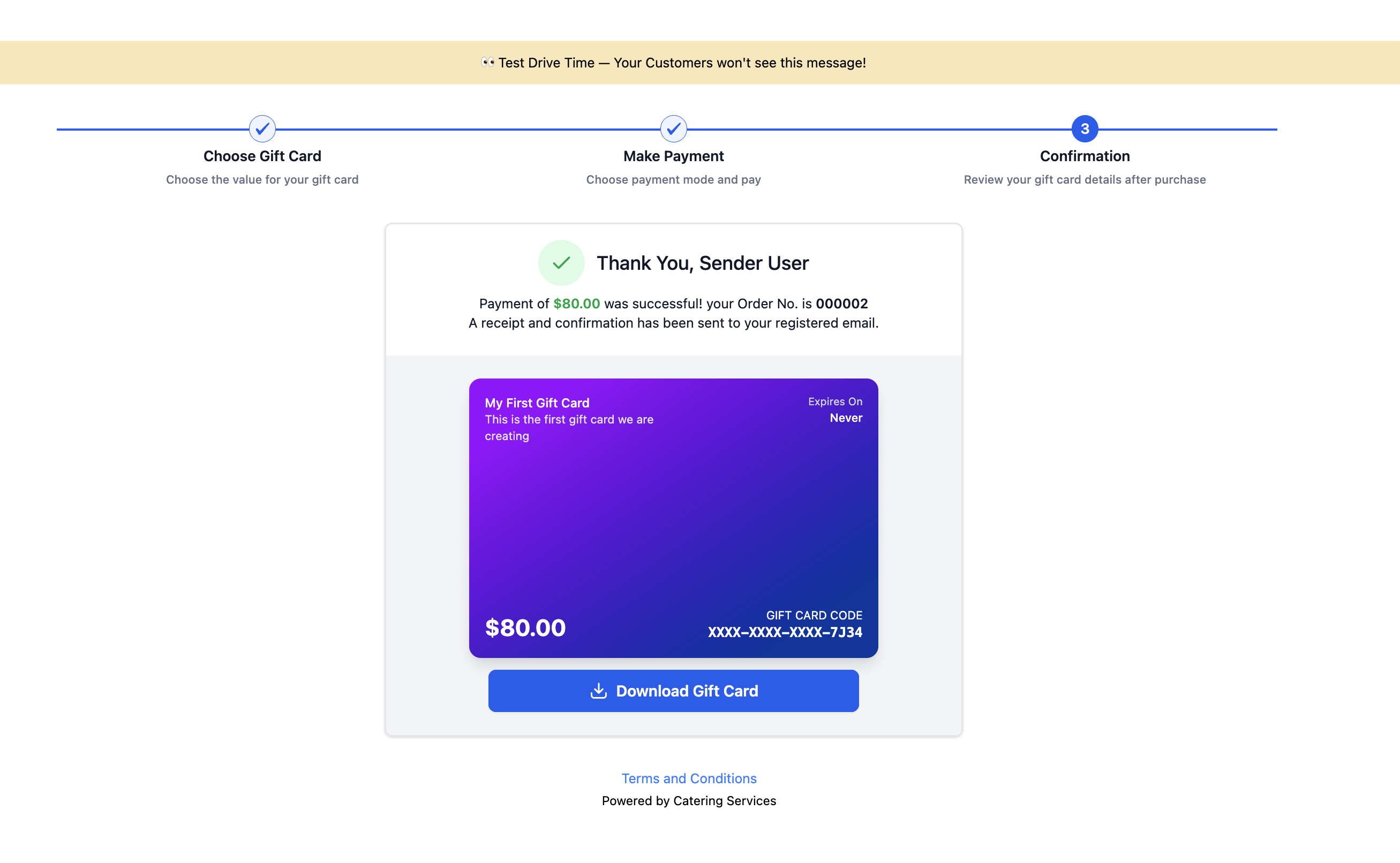
Task: Click the order number 000002
Action: click(841, 304)
